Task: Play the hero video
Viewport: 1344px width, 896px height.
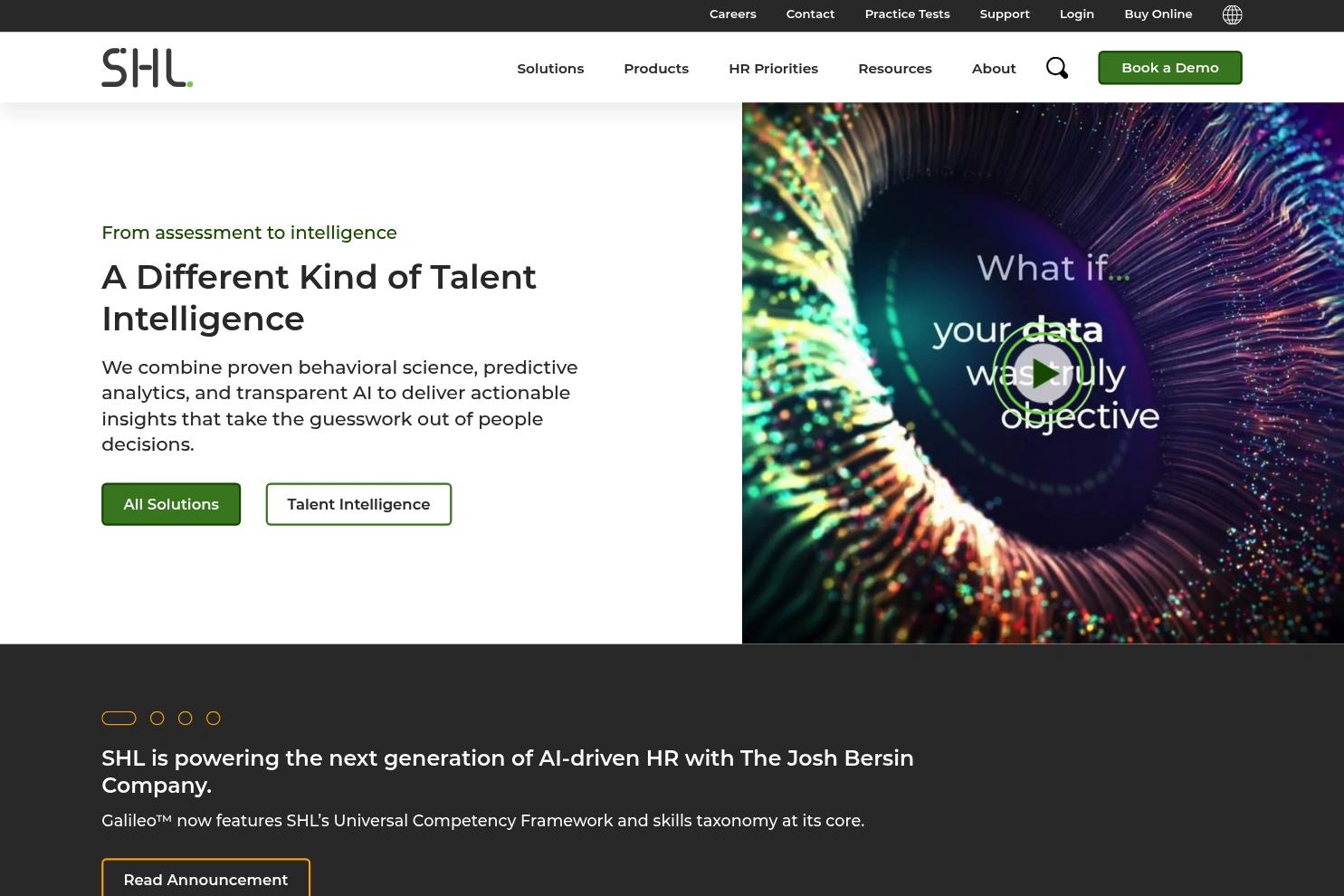Action: click(x=1044, y=373)
